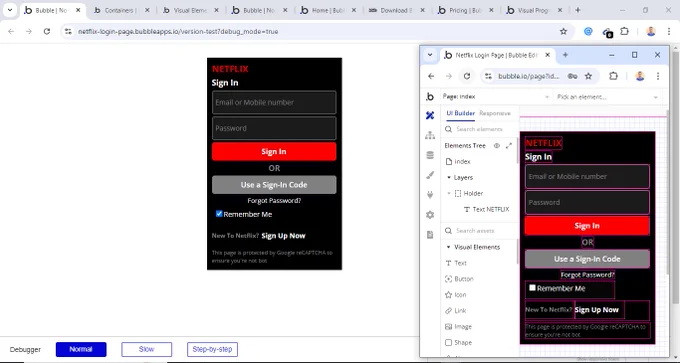Bookmark the editor page with the star icon

(x=588, y=76)
